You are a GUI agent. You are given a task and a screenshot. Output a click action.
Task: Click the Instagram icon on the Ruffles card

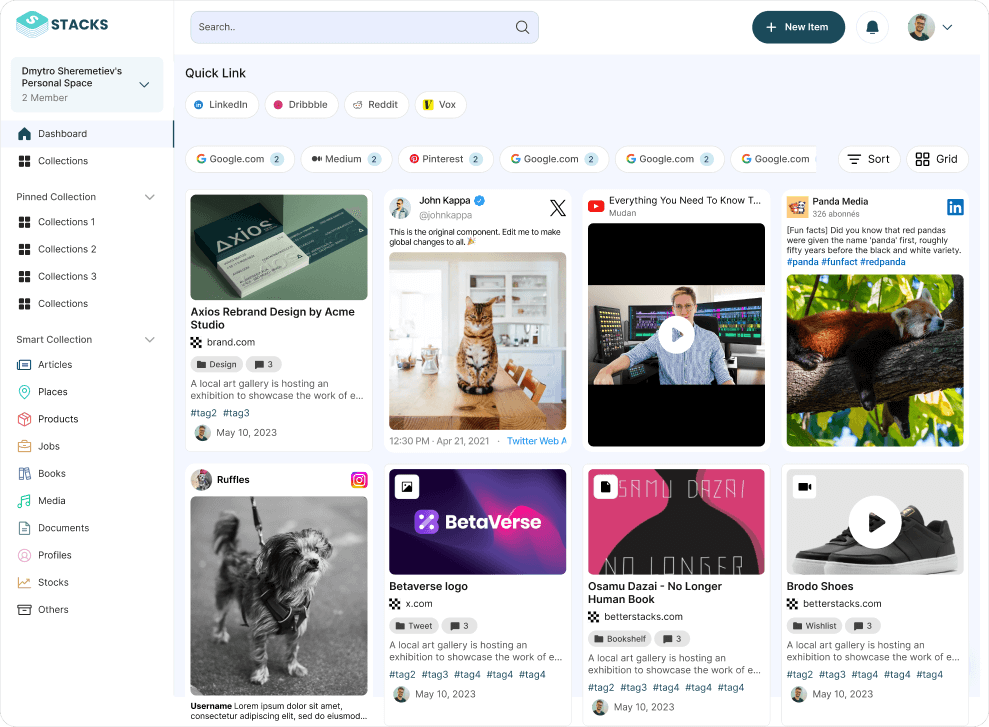[359, 480]
